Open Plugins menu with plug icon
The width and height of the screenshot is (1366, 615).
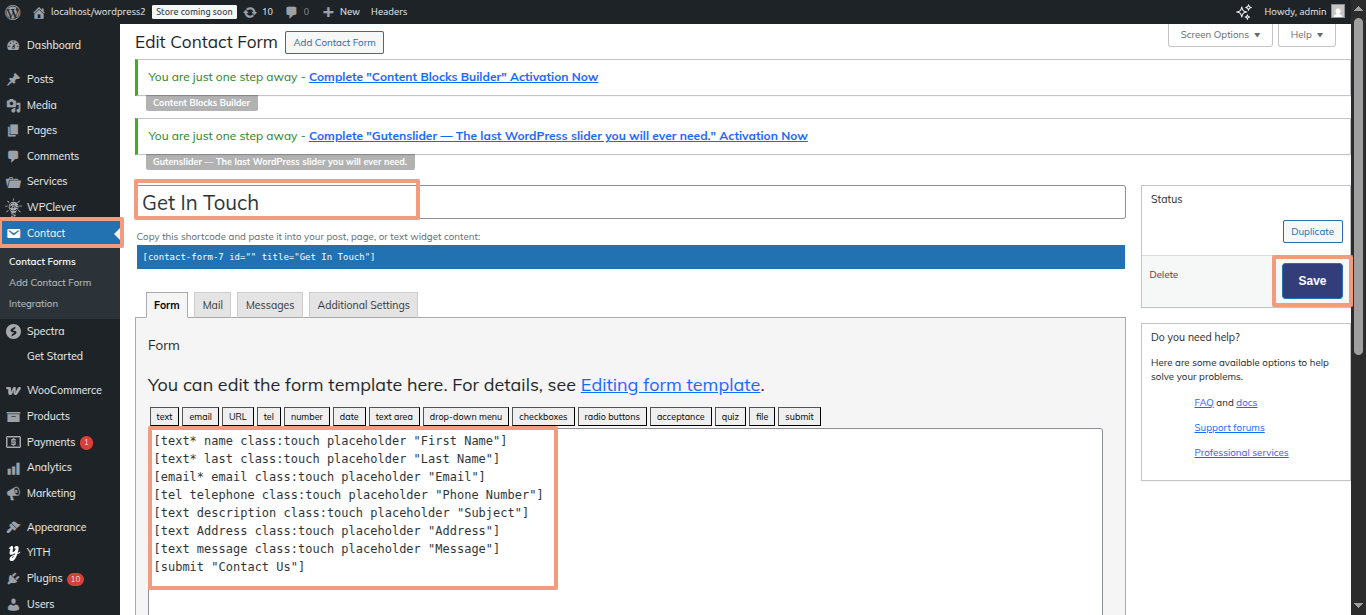[13, 578]
